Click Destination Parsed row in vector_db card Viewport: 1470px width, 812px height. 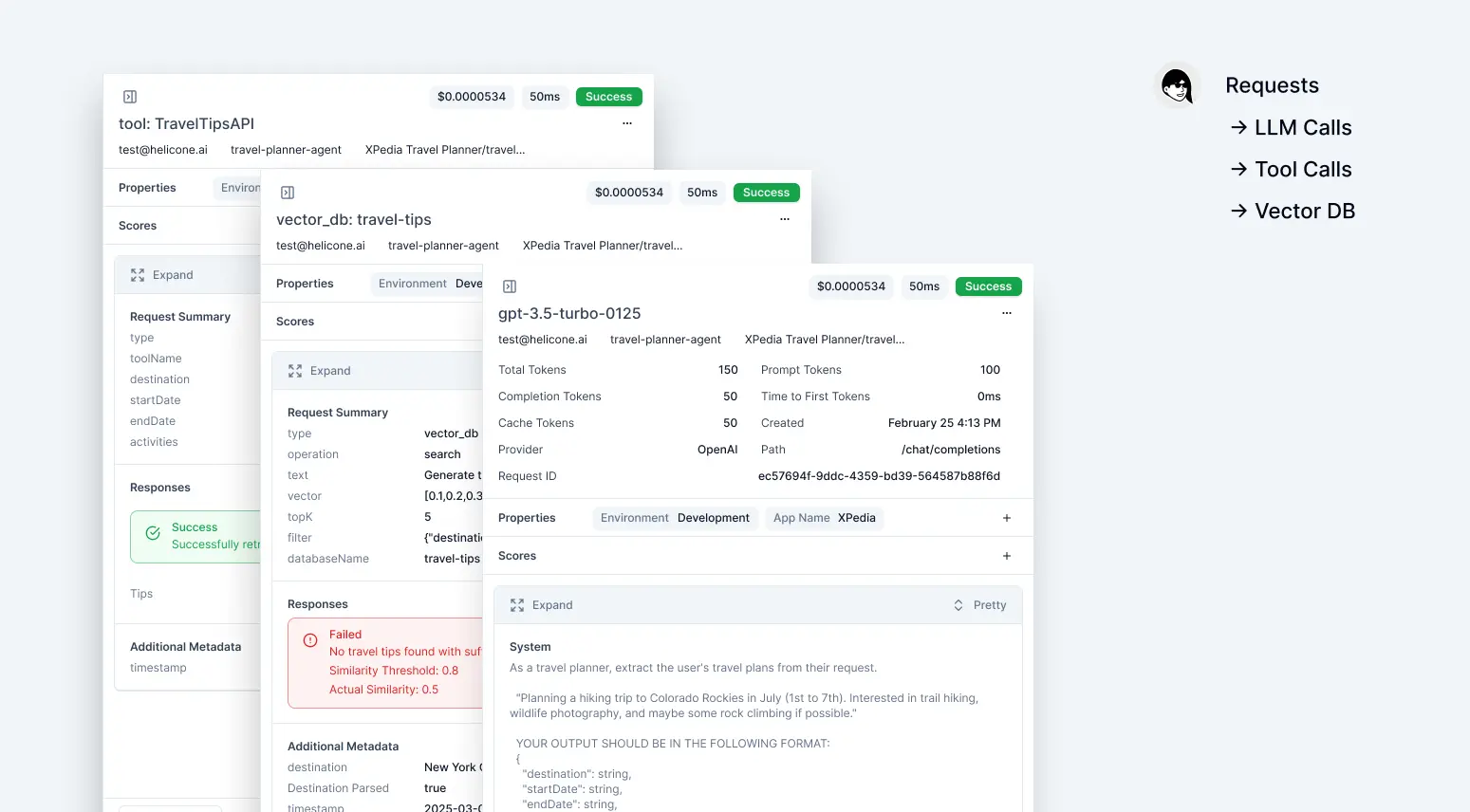click(384, 788)
